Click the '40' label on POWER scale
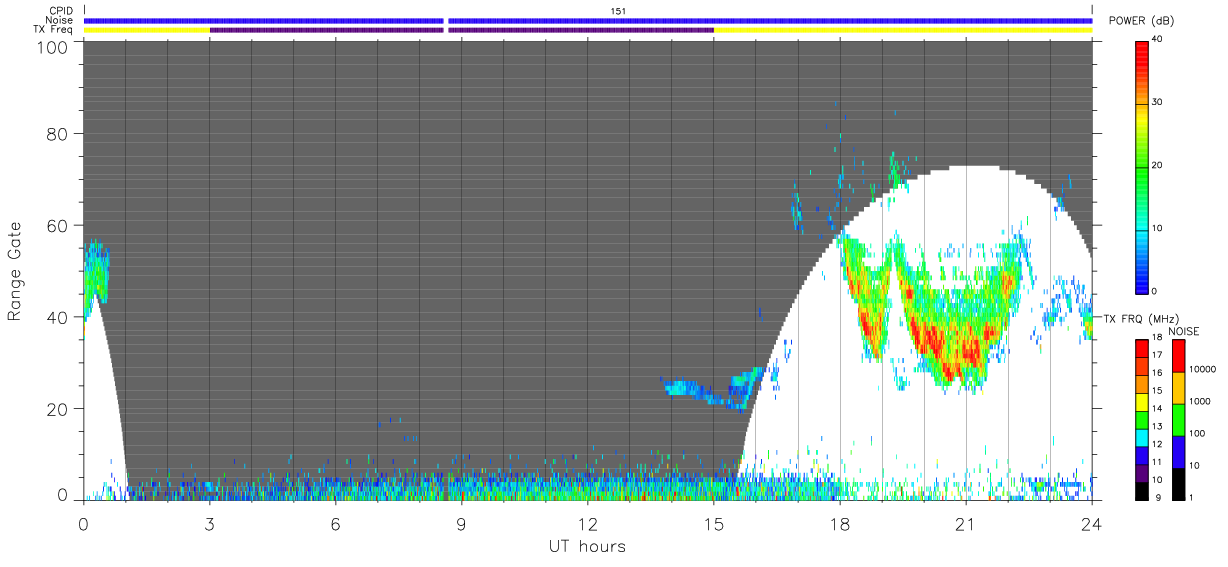 coord(1158,41)
